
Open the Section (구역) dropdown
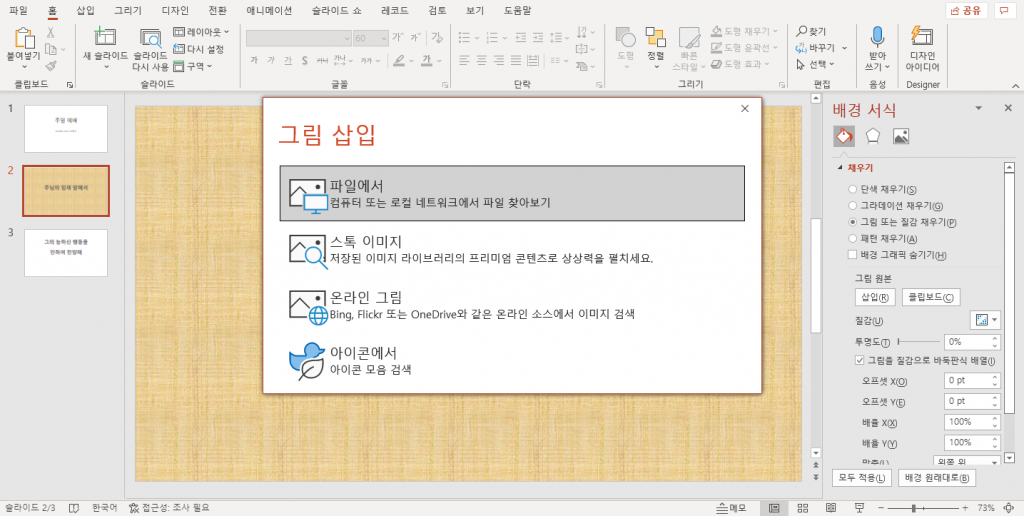click(193, 66)
